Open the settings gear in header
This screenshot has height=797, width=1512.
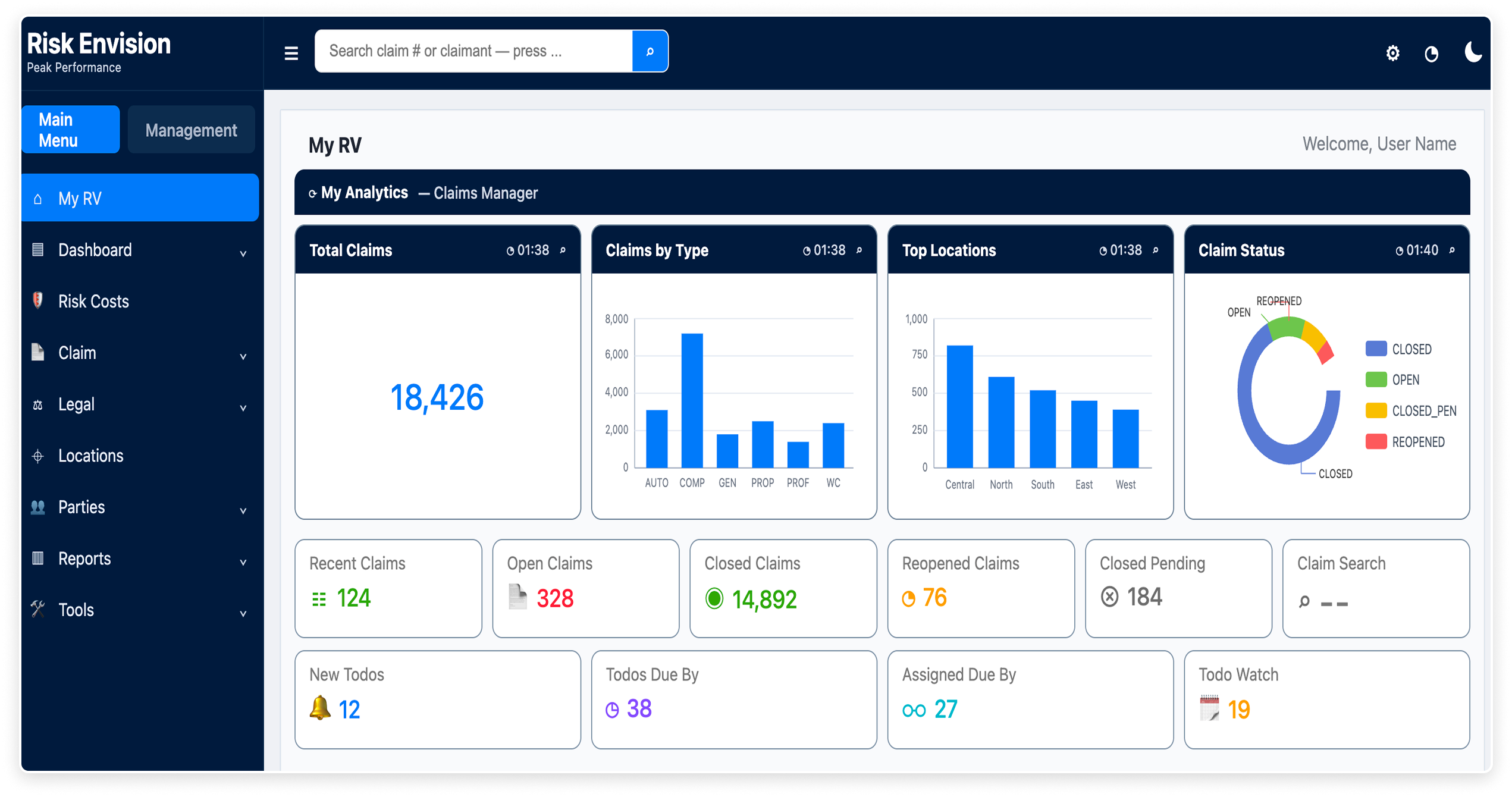coord(1392,54)
